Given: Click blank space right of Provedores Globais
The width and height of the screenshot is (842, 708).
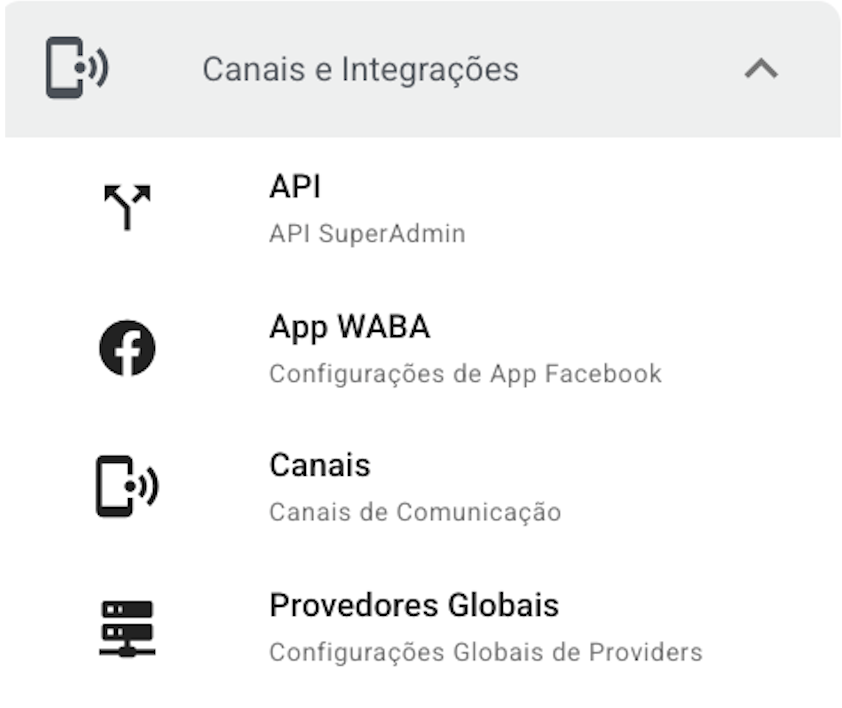Looking at the screenshot, I should [770, 627].
